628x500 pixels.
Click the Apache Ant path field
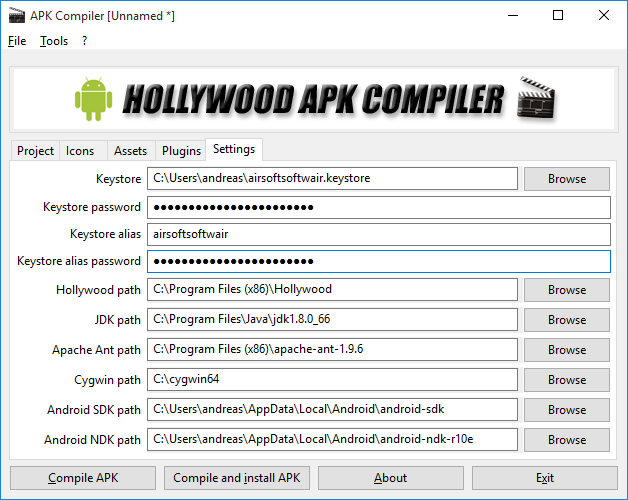point(332,349)
